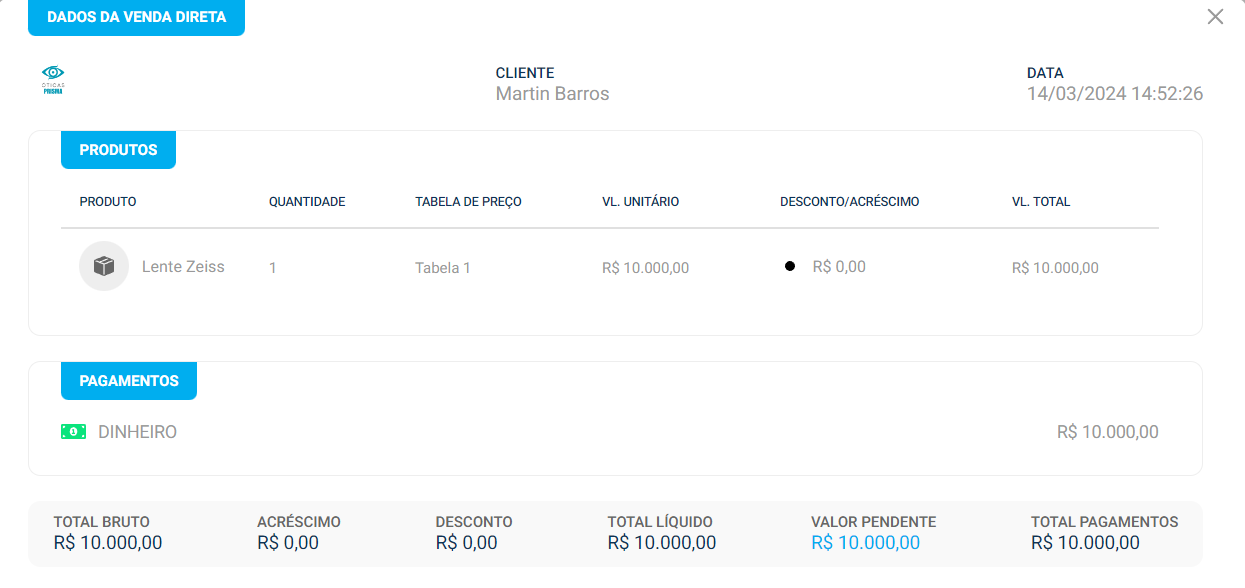Click the Produto column header
The width and height of the screenshot is (1245, 588).
coord(108,202)
